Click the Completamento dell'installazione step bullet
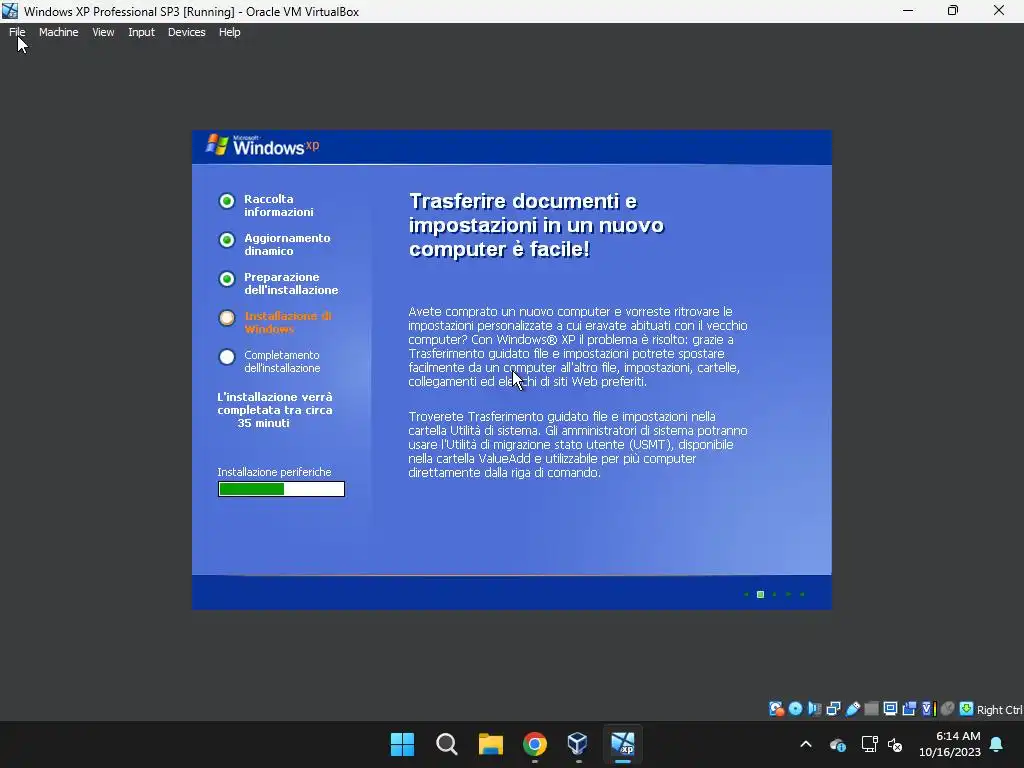 (x=227, y=357)
